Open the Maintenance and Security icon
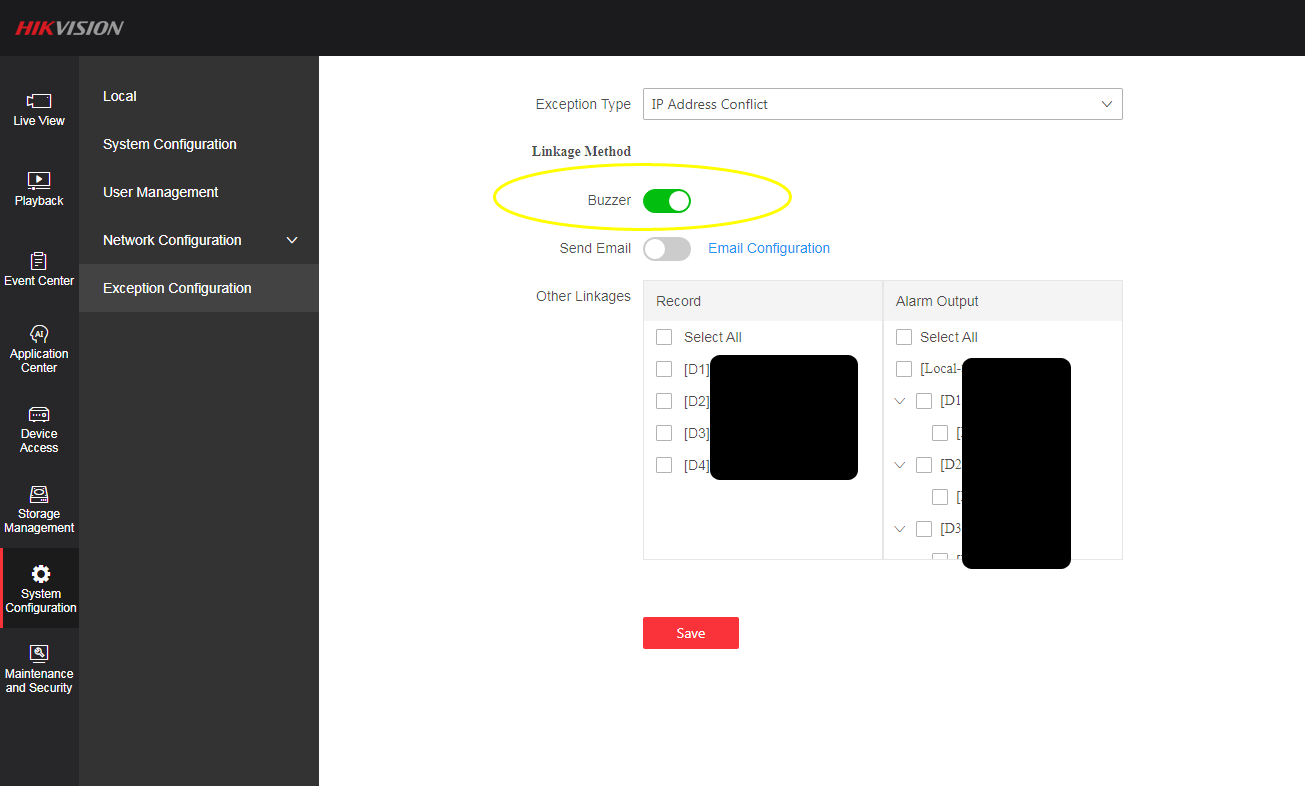The image size is (1305, 786). coord(39,654)
